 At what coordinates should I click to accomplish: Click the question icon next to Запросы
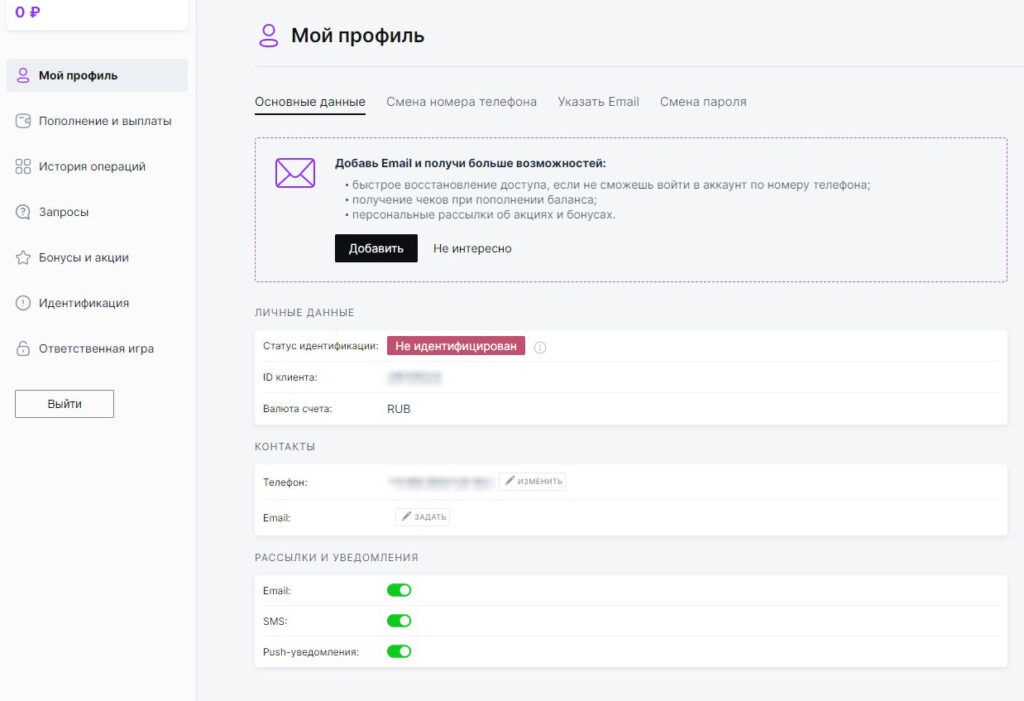[23, 212]
